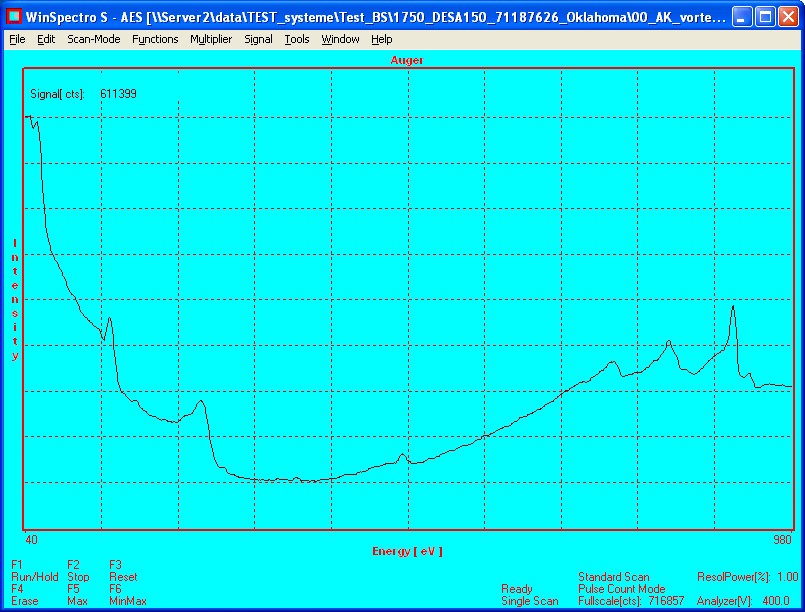This screenshot has height=612, width=805.
Task: Maximize the WinSpectro window
Action: pyautogui.click(x=764, y=17)
